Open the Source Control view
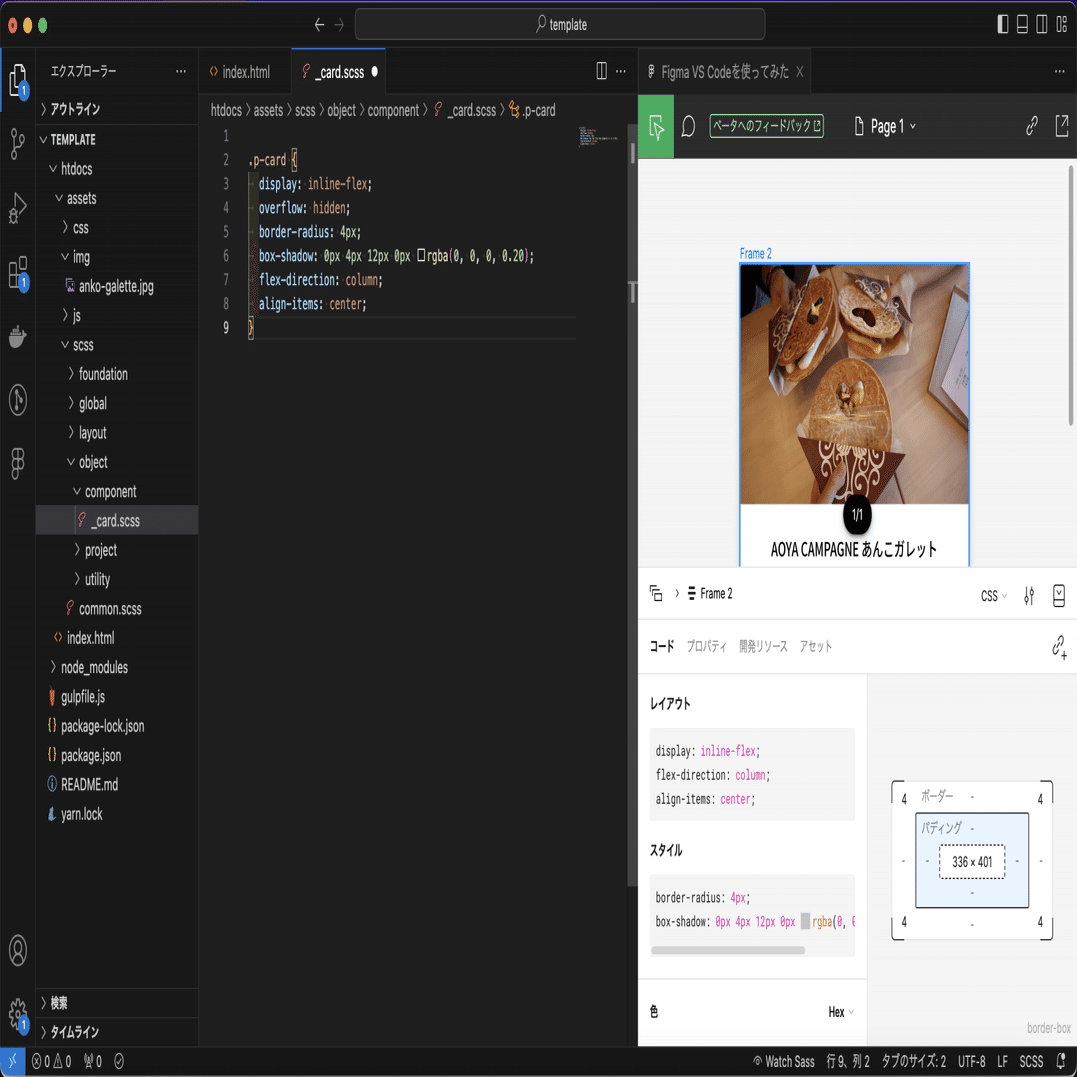Viewport: 1077px width, 1077px height. (18, 144)
